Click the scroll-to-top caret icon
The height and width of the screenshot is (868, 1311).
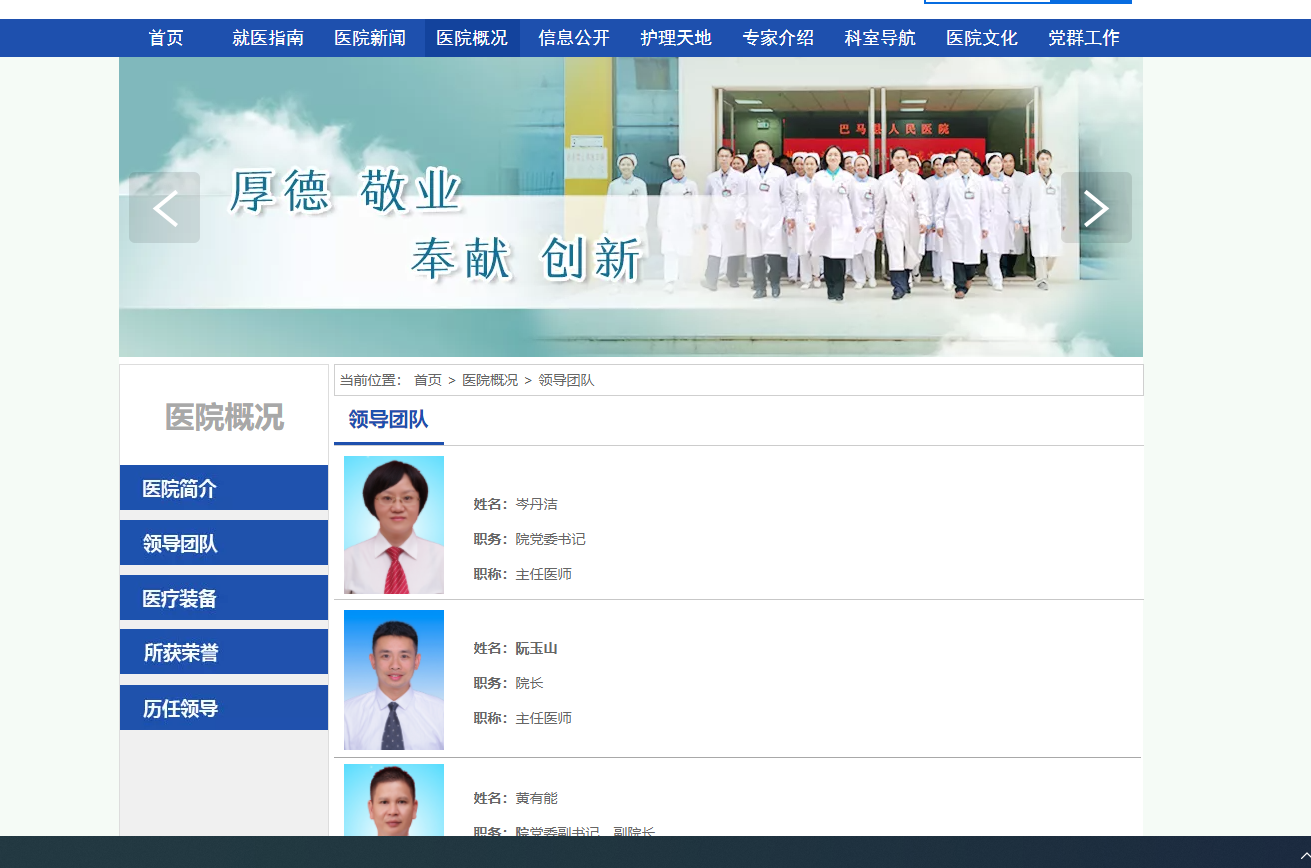(1304, 855)
